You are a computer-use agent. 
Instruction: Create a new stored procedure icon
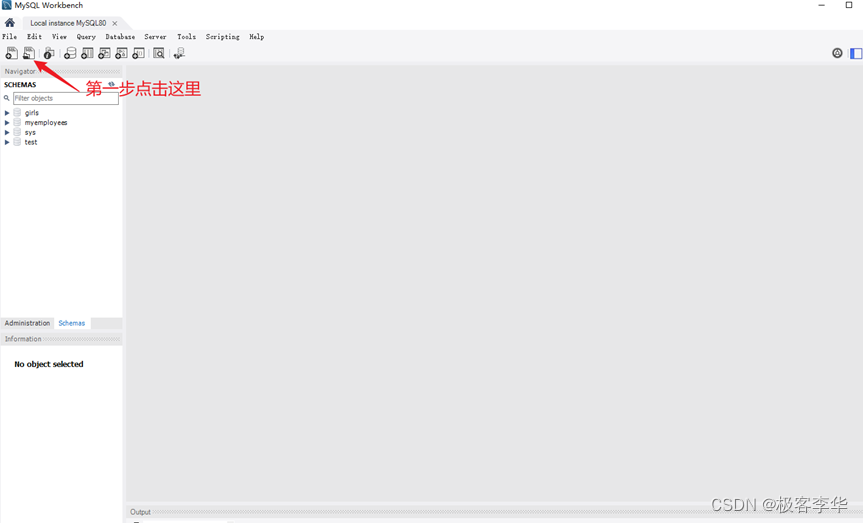click(121, 53)
